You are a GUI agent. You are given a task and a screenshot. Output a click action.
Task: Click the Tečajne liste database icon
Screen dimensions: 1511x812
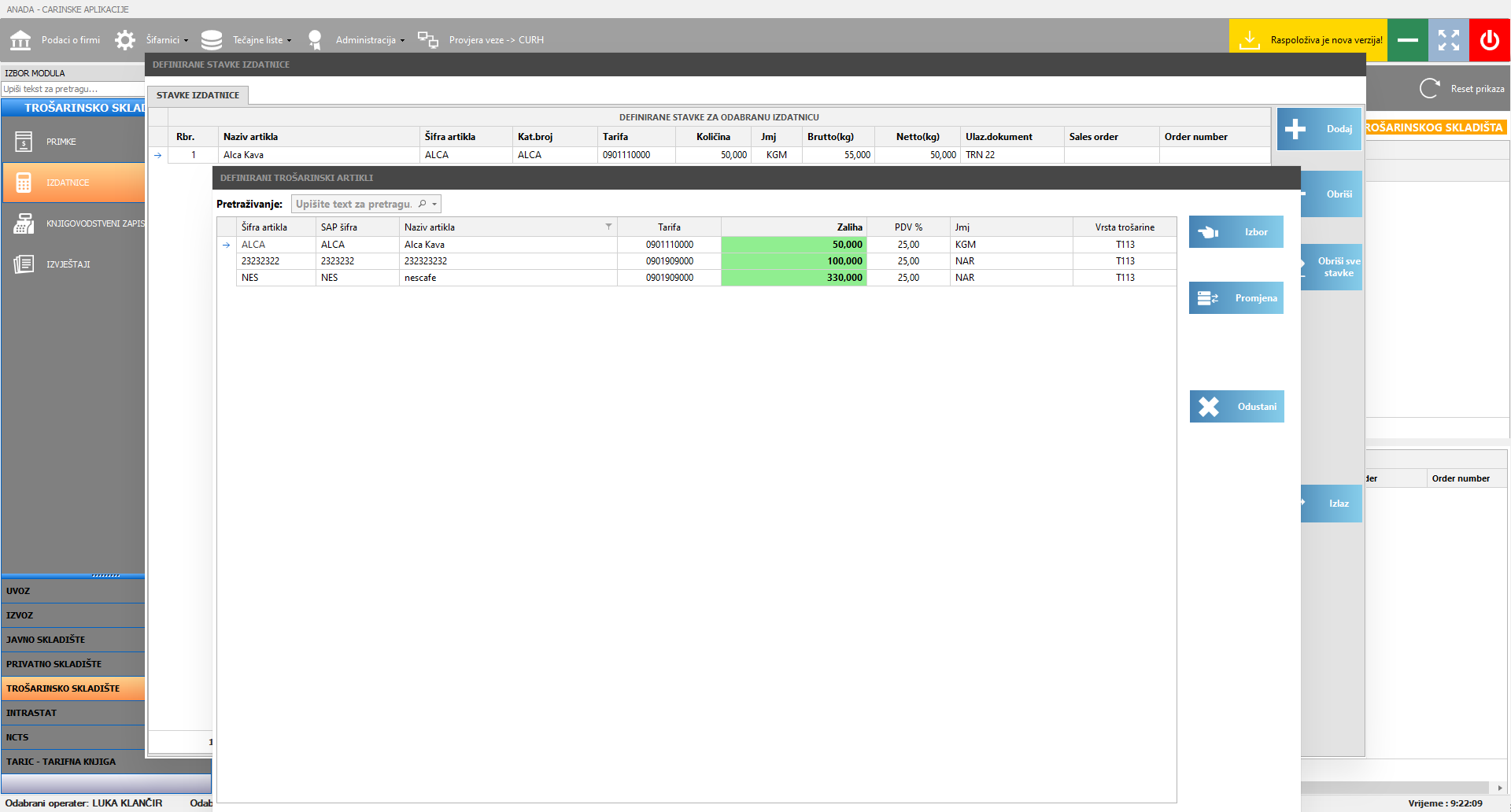(x=212, y=40)
